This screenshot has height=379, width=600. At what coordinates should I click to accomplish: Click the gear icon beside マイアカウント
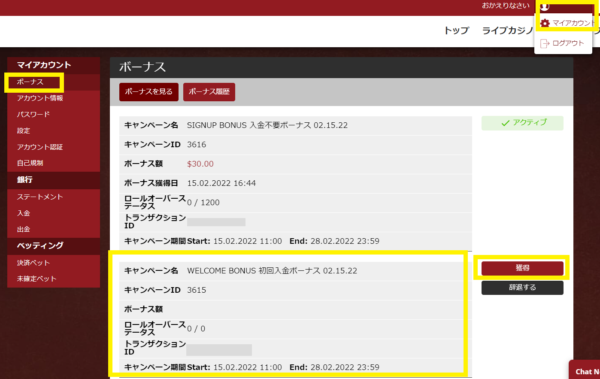tap(545, 23)
